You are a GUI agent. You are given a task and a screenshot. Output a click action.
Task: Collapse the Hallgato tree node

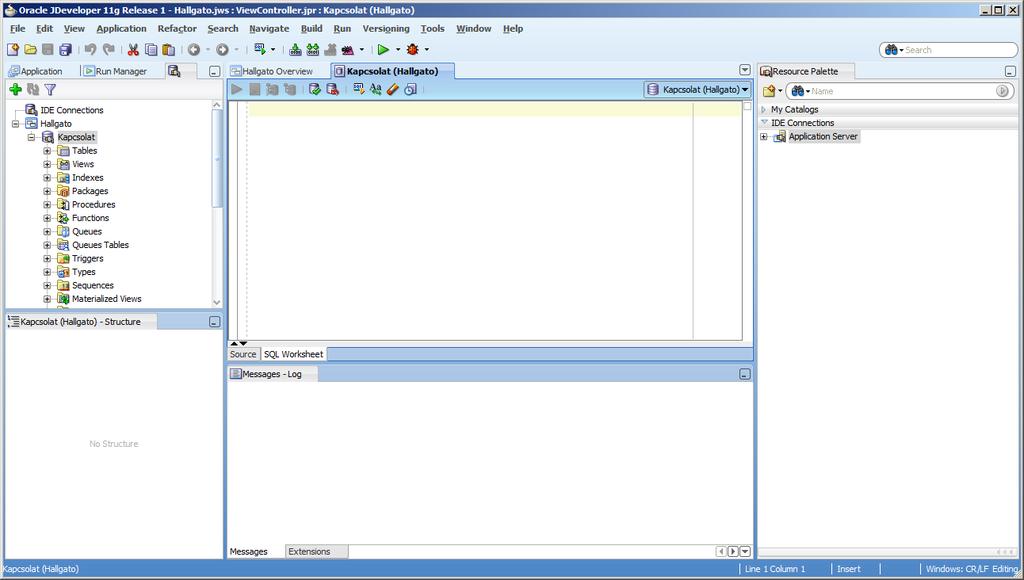coord(15,124)
